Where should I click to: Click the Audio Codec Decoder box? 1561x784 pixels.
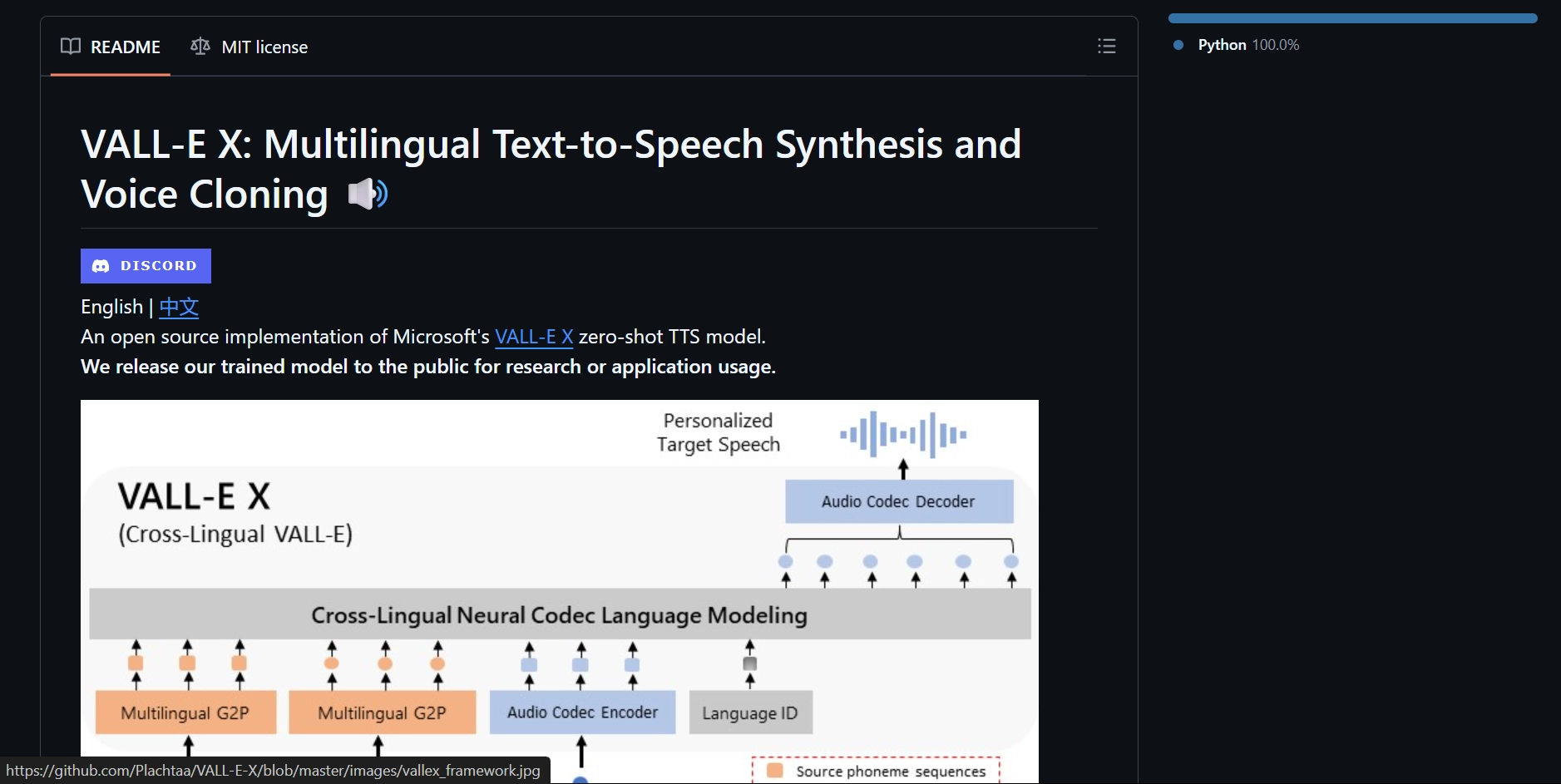click(x=899, y=501)
